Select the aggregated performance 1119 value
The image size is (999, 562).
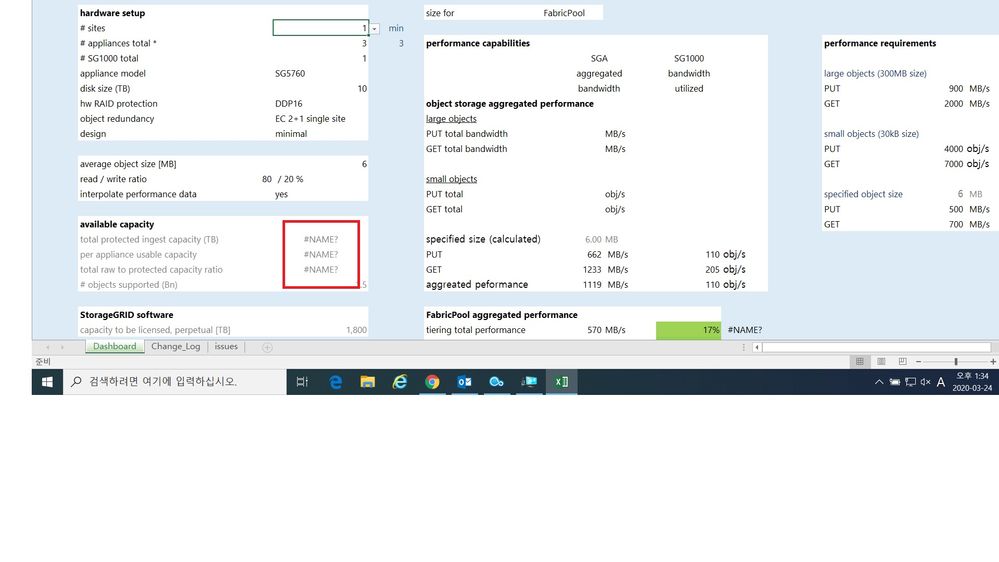pos(592,285)
